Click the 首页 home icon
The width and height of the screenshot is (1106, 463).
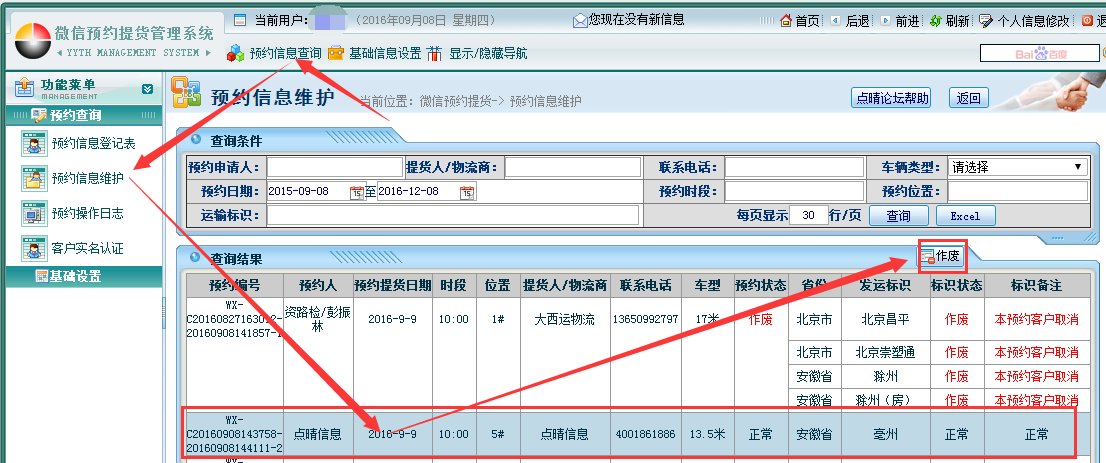pyautogui.click(x=786, y=20)
